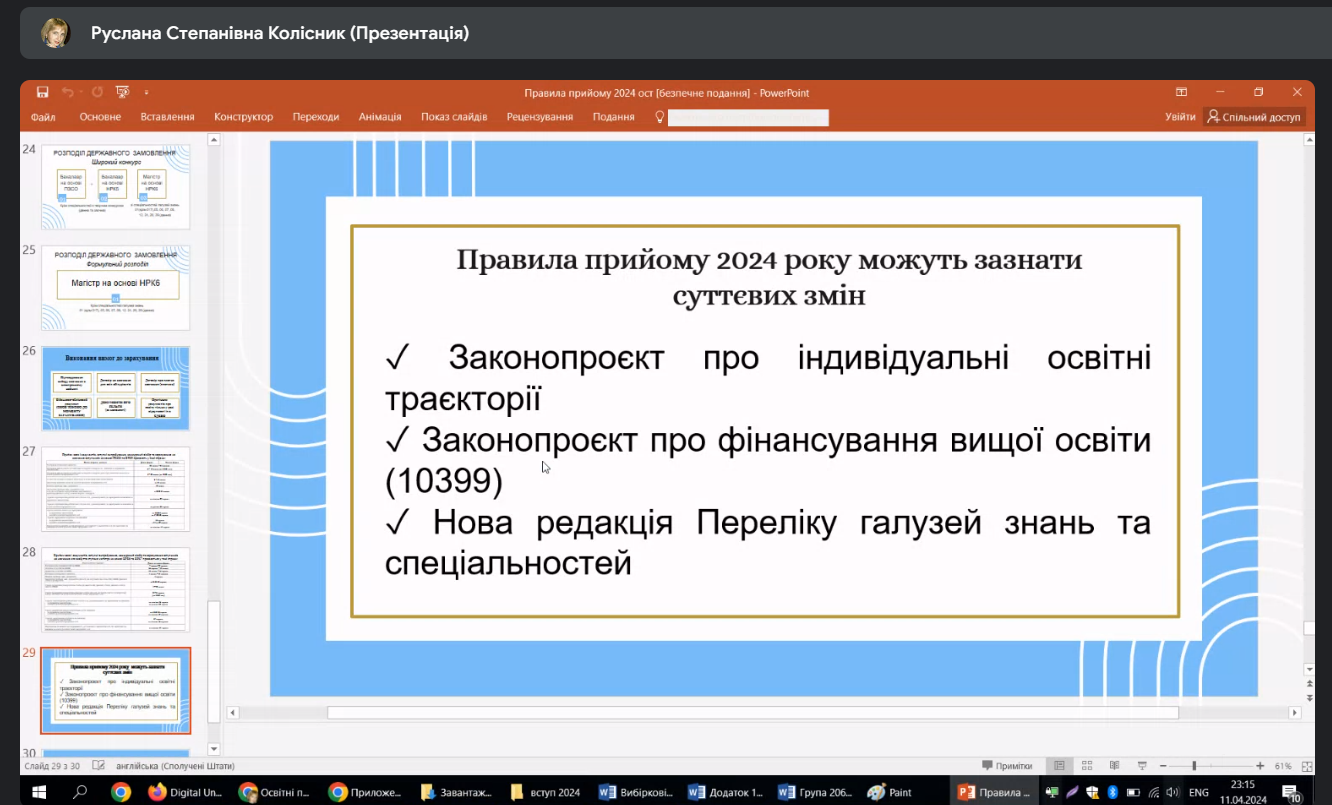Select slide 29 thumbnail in panel
1332x805 pixels.
tap(115, 690)
